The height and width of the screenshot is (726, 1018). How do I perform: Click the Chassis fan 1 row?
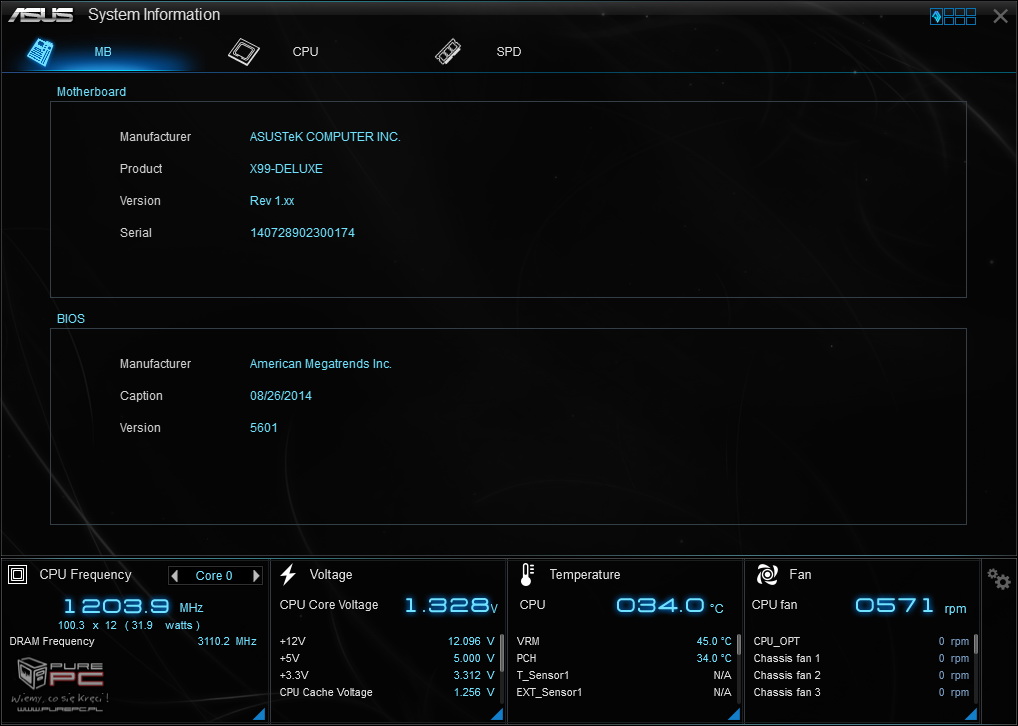[861, 658]
